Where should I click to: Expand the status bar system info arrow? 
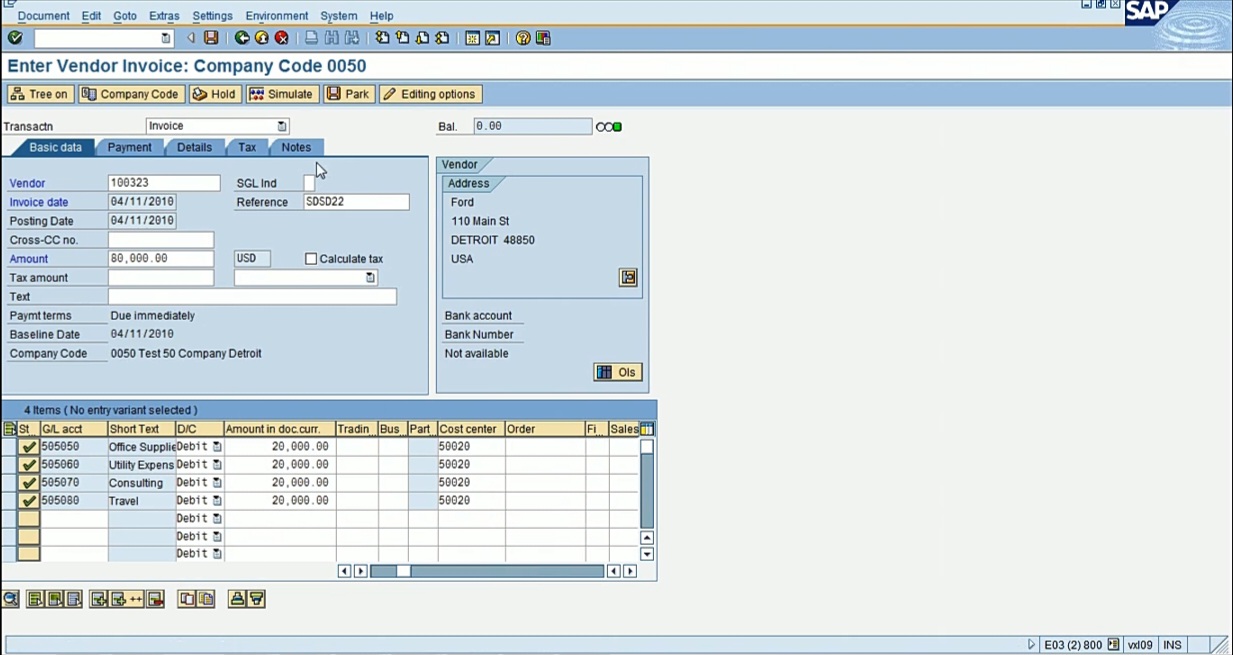pyautogui.click(x=1032, y=645)
